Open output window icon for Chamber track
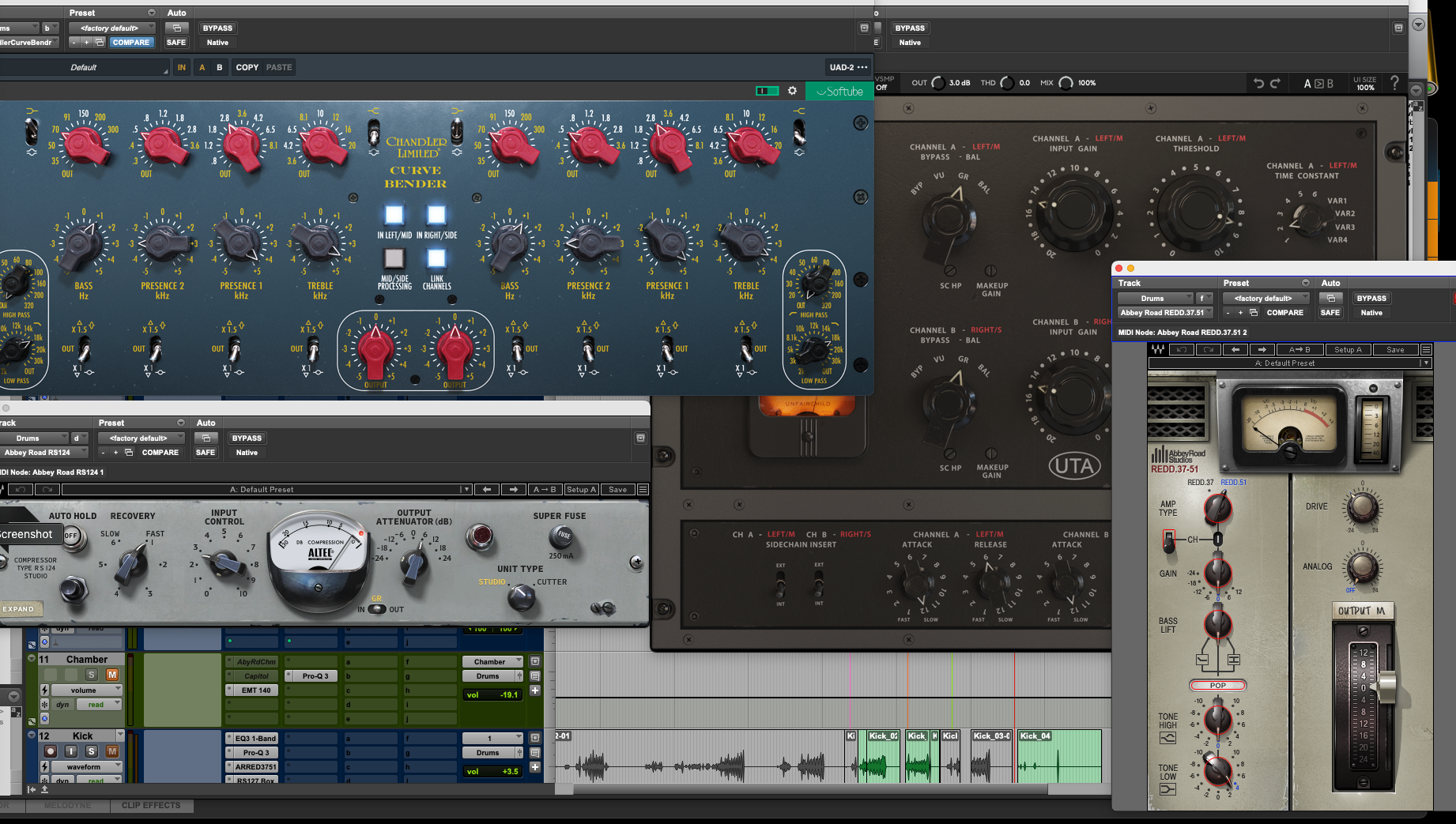Image resolution: width=1456 pixels, height=824 pixels. point(535,661)
